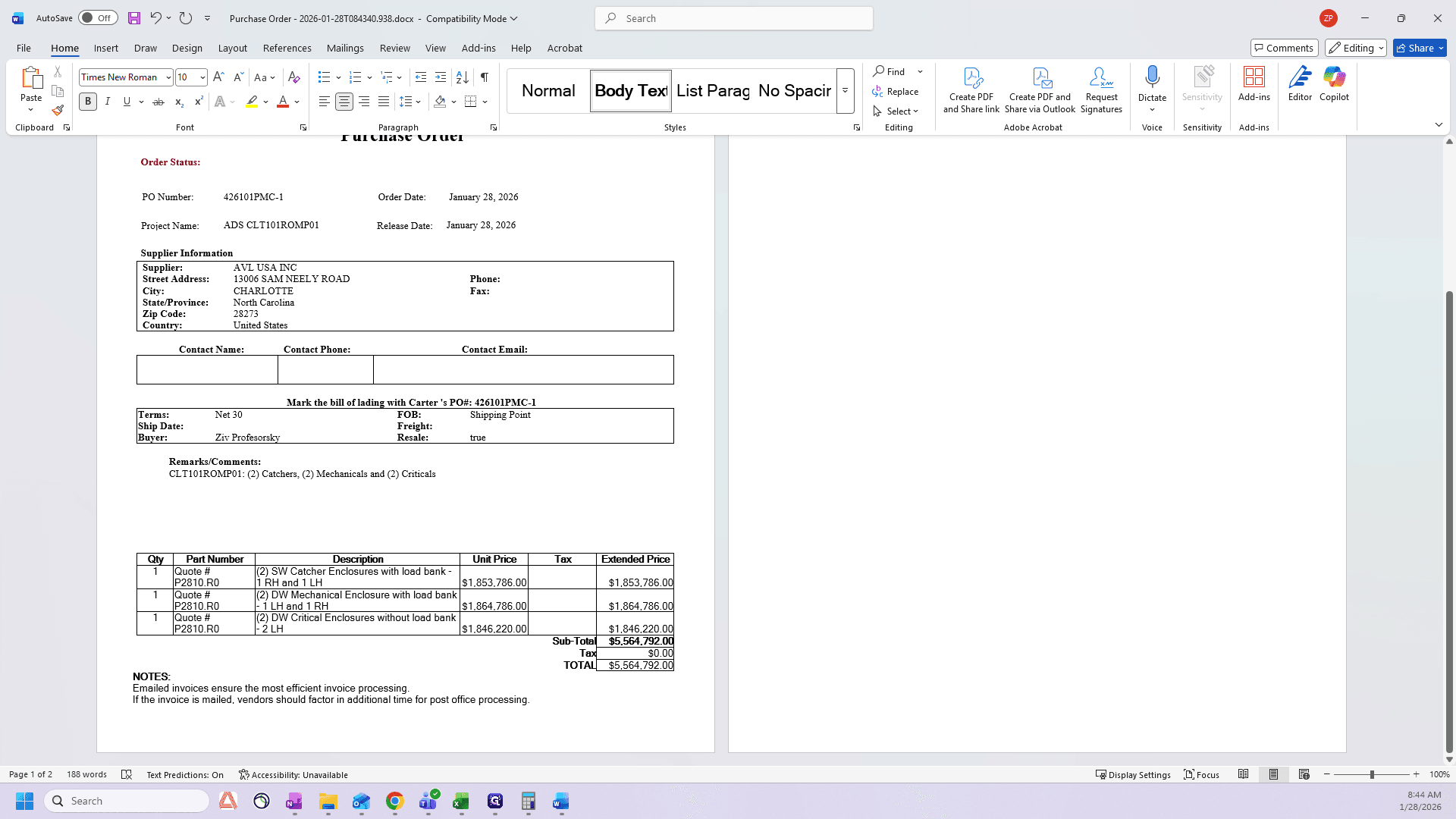Open the Dictate microphone tool
Viewport: 1456px width, 819px height.
coord(1152,83)
